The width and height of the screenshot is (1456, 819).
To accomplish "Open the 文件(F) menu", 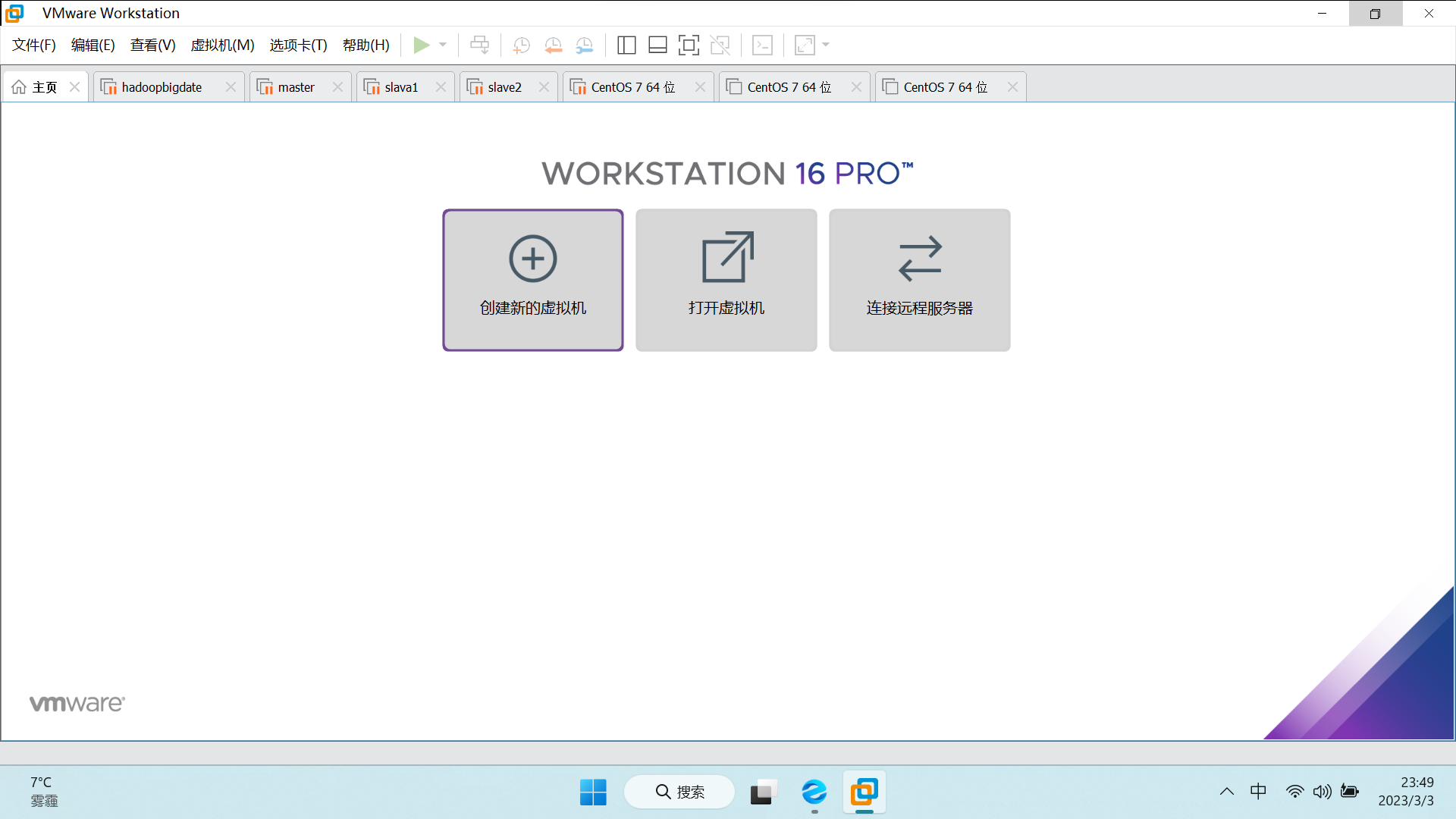I will tap(34, 45).
